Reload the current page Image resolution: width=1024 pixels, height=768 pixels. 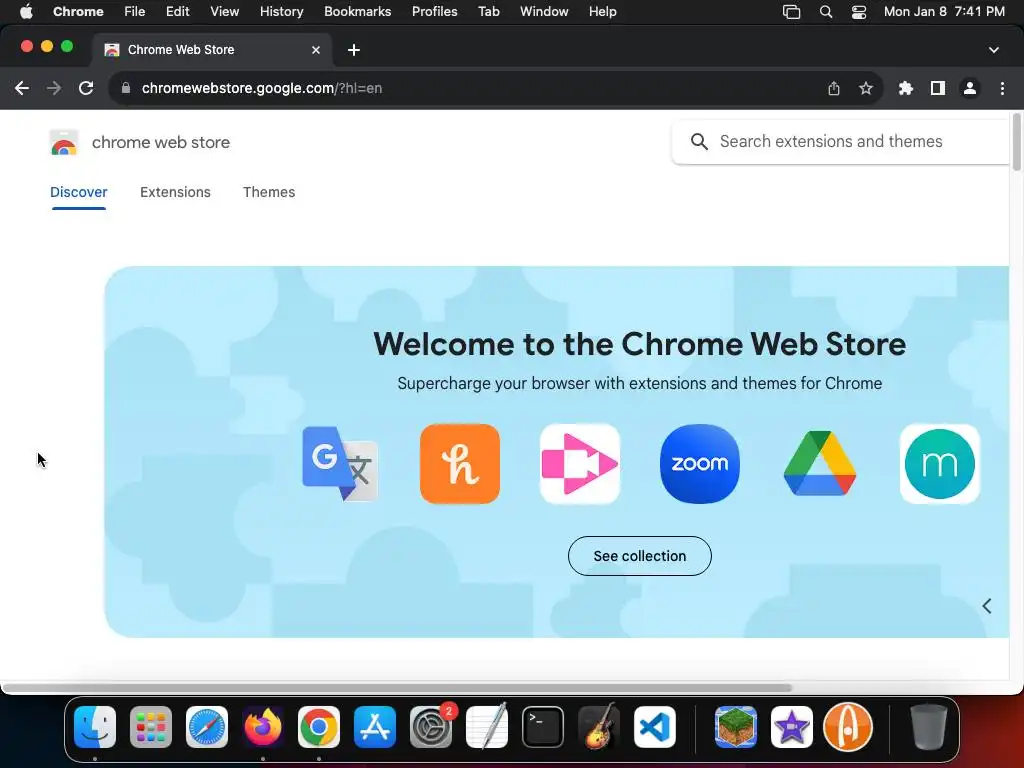pos(86,88)
